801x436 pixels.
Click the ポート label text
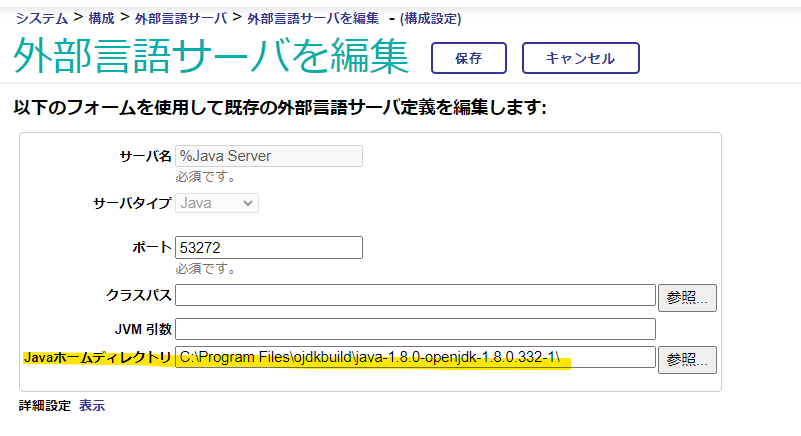[151, 247]
